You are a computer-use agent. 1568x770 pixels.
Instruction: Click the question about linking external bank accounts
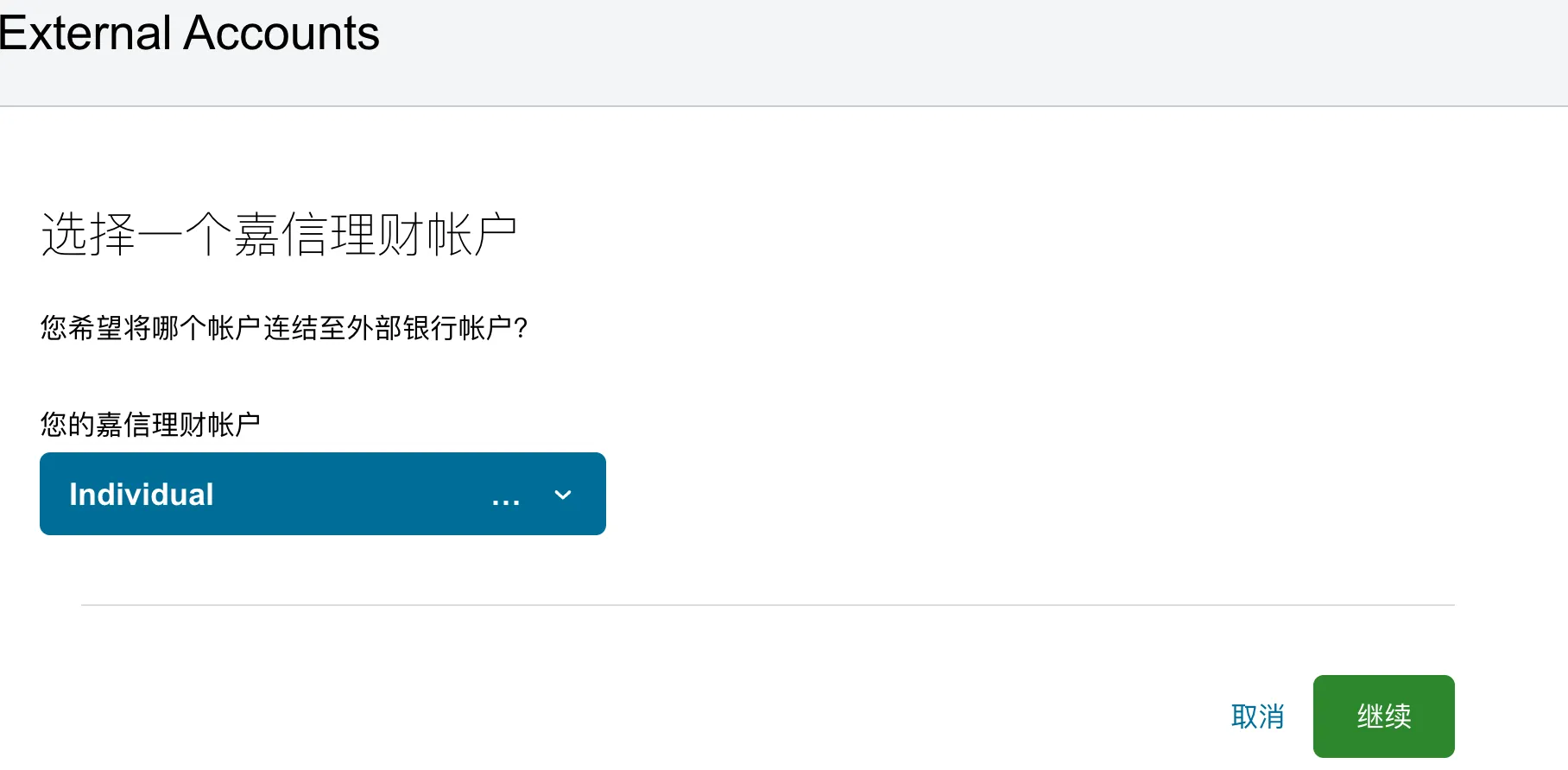pyautogui.click(x=283, y=328)
